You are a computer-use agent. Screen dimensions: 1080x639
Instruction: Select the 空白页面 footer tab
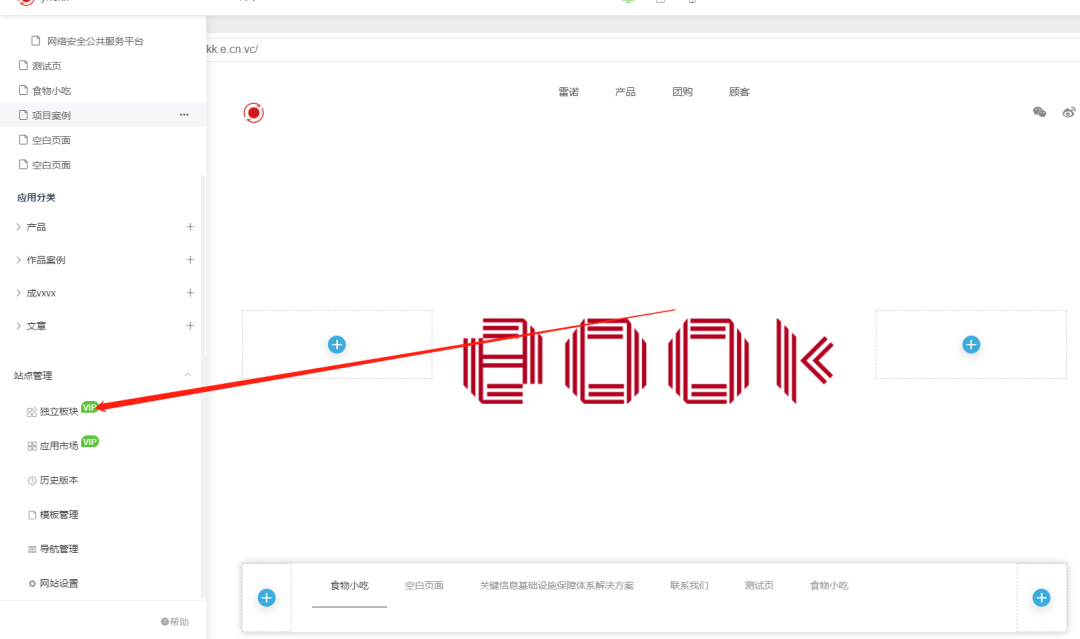pos(424,585)
